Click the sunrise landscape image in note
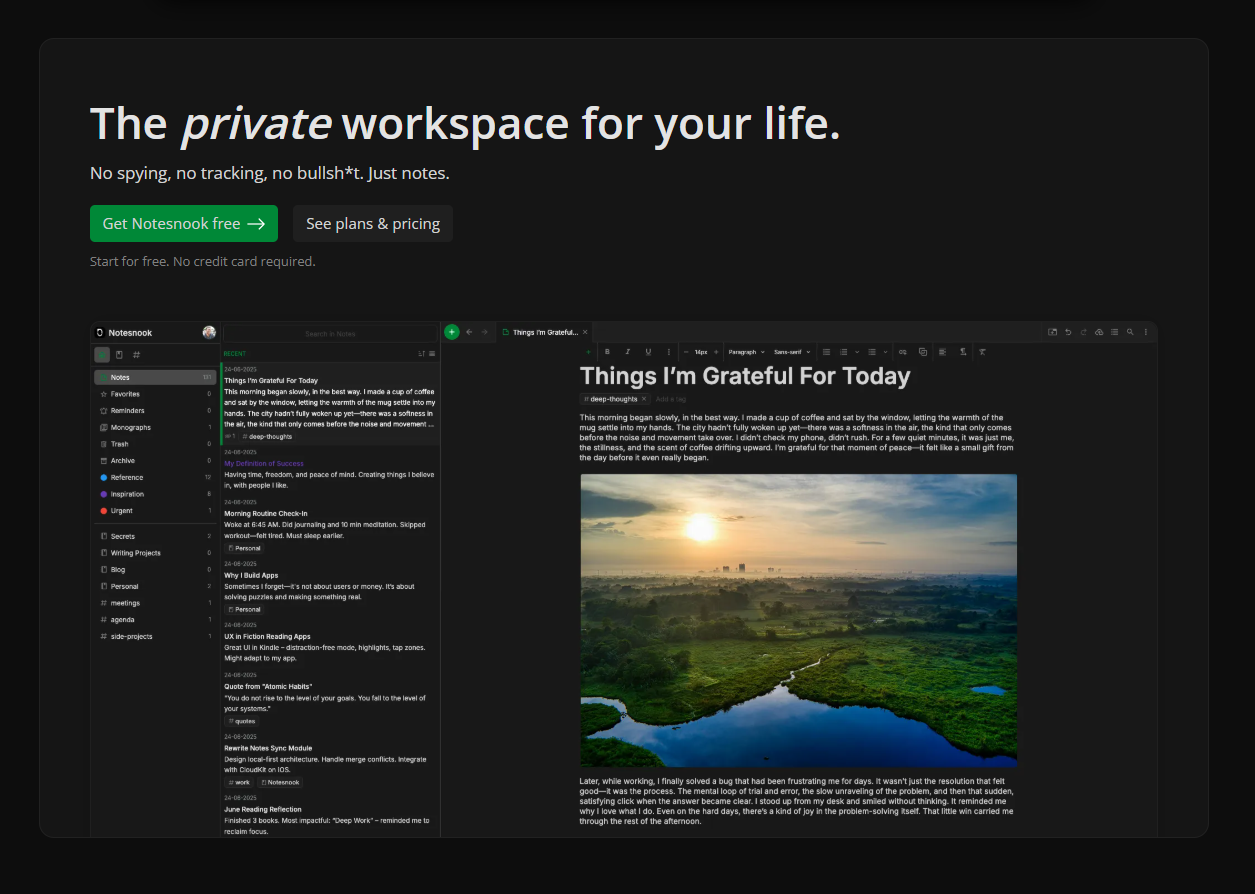Viewport: 1255px width, 894px height. [x=798, y=620]
